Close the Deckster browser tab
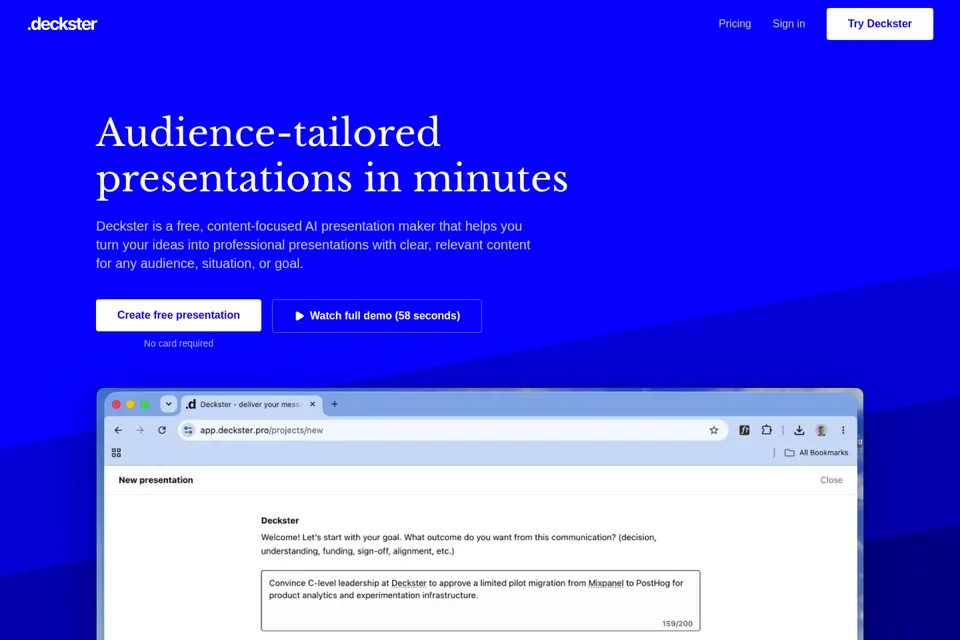This screenshot has height=640, width=960. tap(313, 404)
